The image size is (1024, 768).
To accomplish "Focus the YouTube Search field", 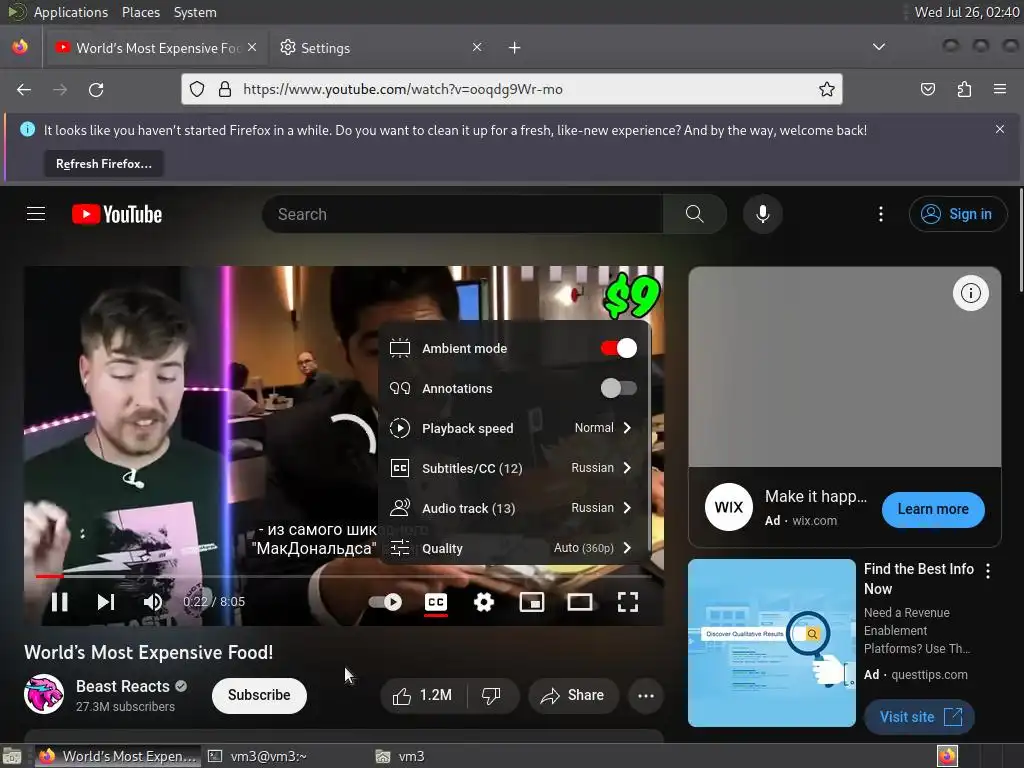I will point(462,214).
